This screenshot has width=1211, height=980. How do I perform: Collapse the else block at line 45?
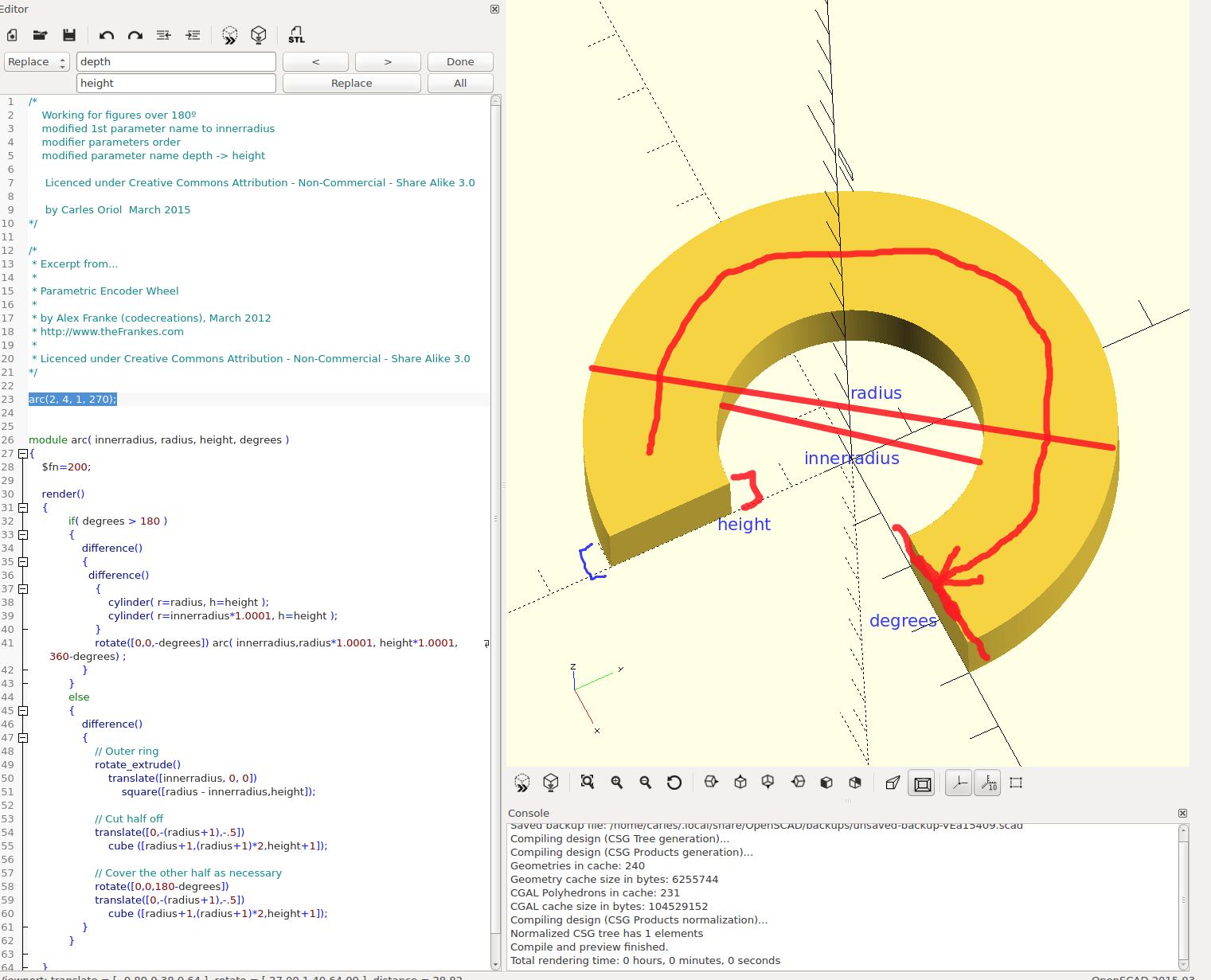[23, 710]
